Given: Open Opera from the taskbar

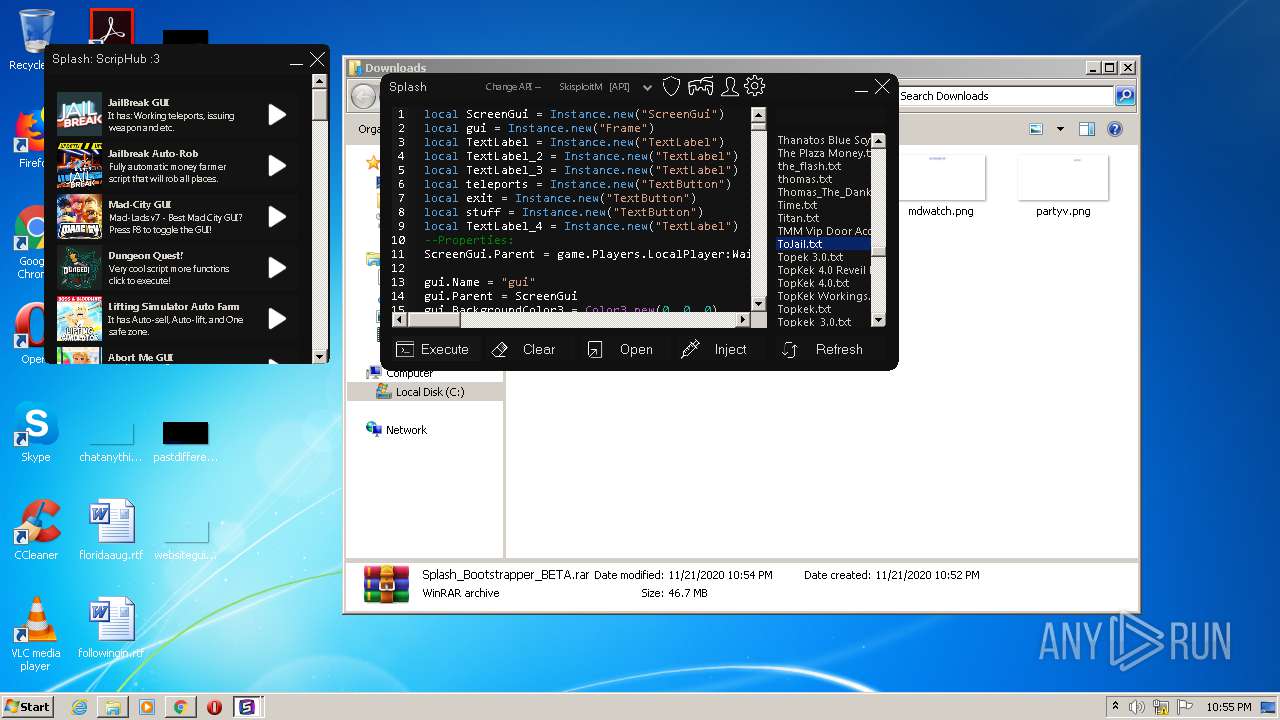Looking at the screenshot, I should [x=214, y=707].
